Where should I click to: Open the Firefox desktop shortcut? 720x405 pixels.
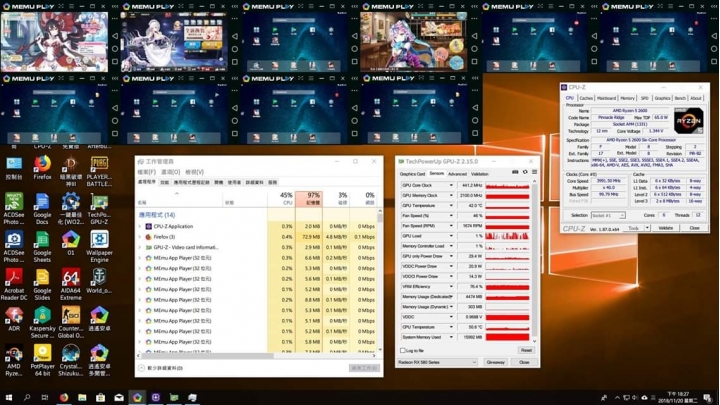pyautogui.click(x=42, y=168)
